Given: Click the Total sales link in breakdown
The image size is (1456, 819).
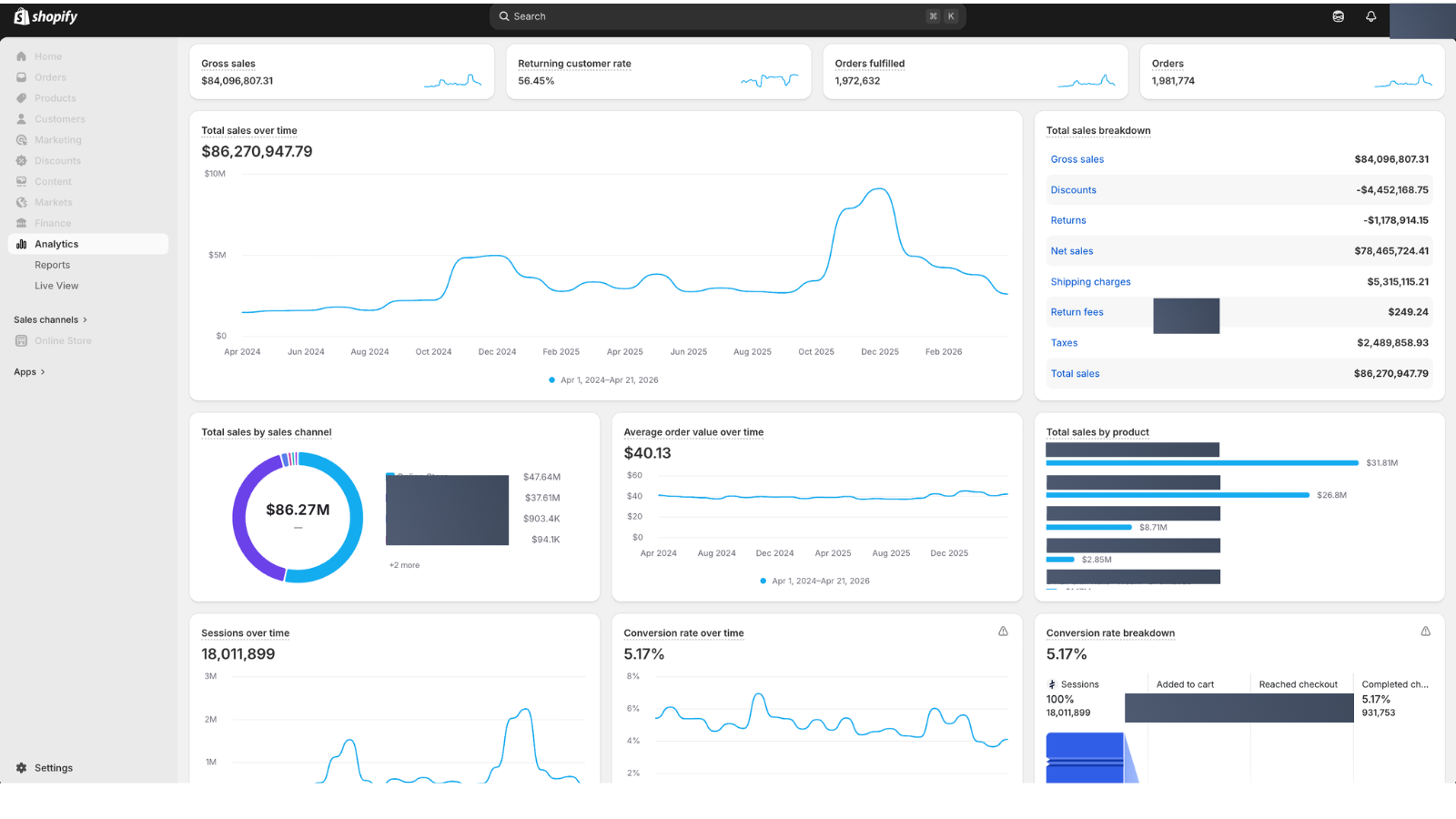Looking at the screenshot, I should coord(1076,374).
